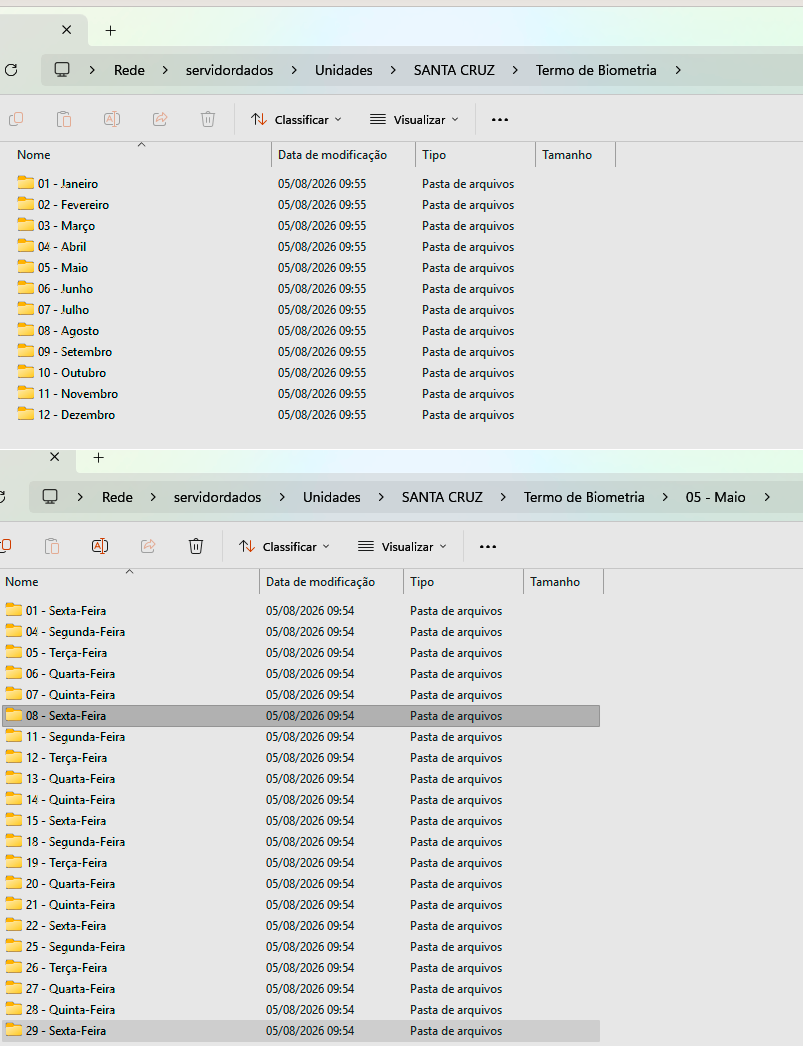The height and width of the screenshot is (1046, 803).
Task: Select the 04 - Segunda-Feira folder
Action: [x=75, y=632]
